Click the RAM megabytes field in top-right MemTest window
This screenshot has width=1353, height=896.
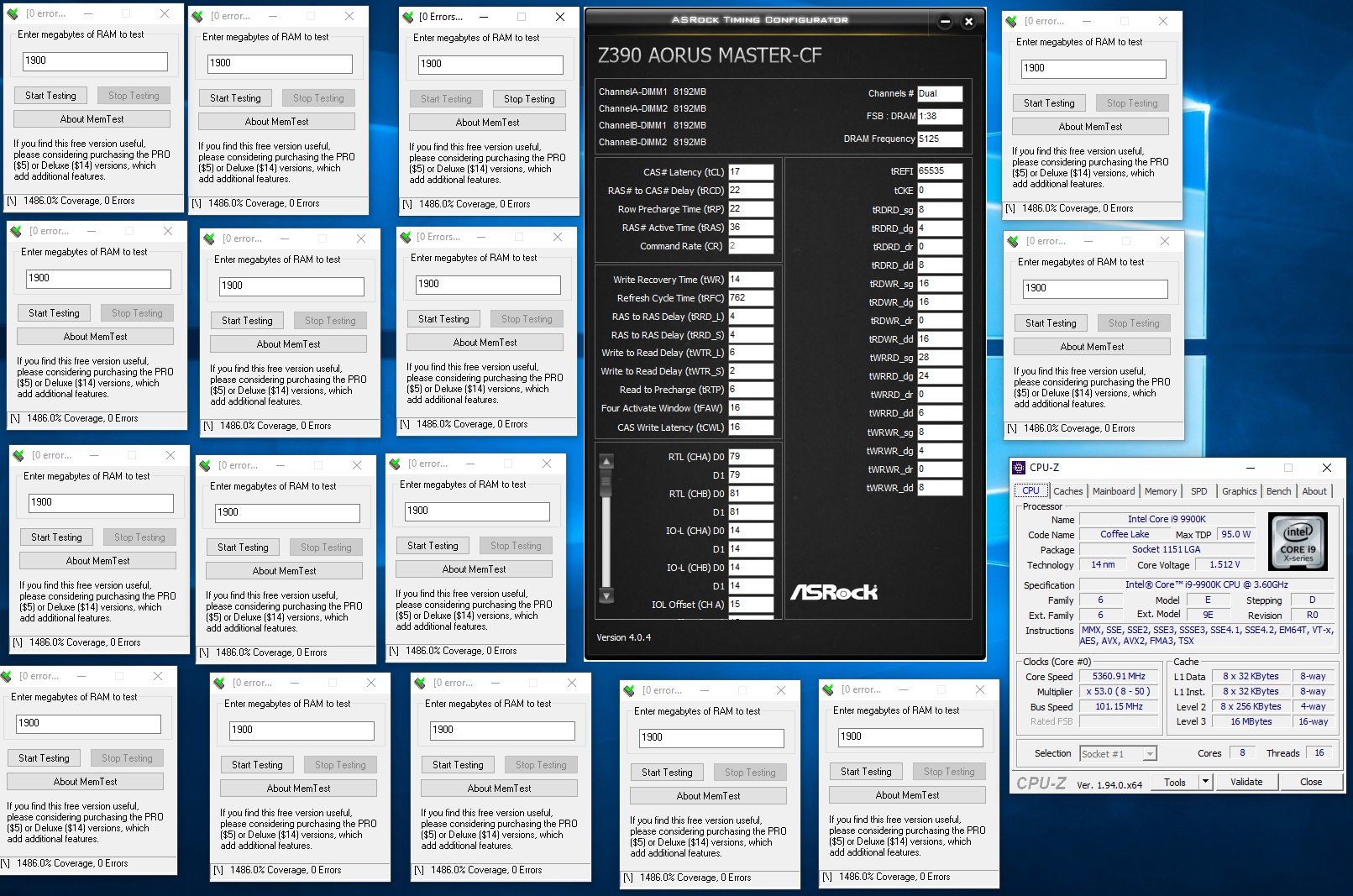click(1093, 69)
